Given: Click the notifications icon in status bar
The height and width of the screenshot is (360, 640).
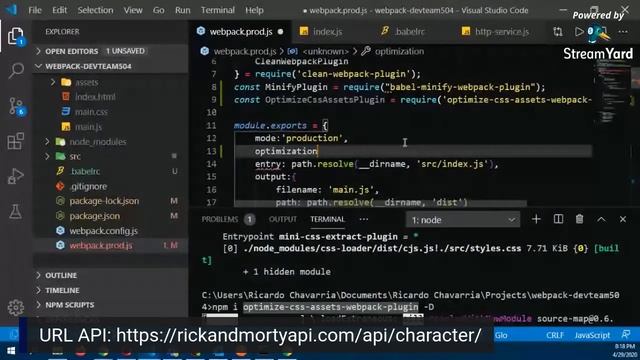Looking at the screenshot, I should click(626, 335).
